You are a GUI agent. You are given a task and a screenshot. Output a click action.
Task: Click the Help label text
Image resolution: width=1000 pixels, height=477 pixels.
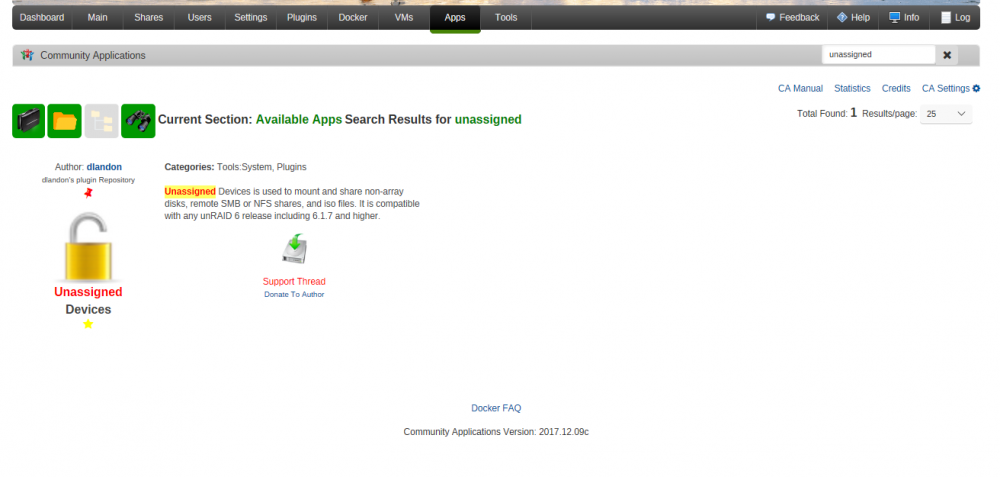[860, 17]
